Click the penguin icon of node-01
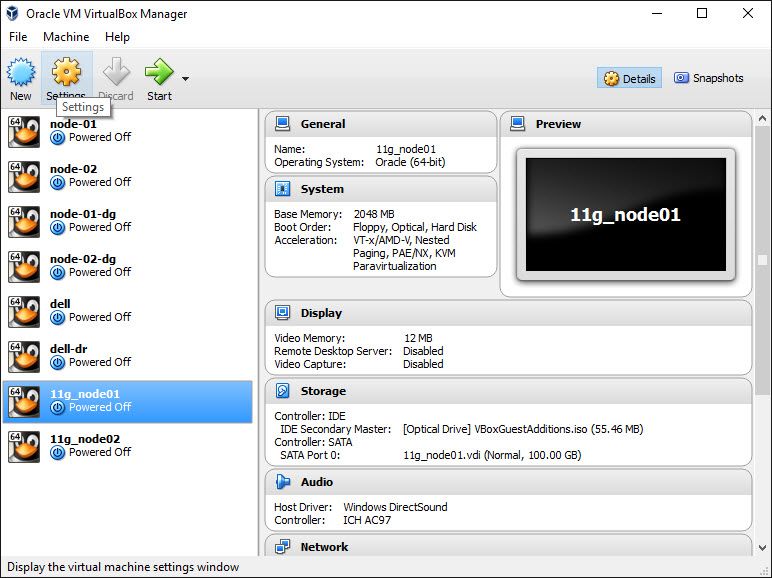Image resolution: width=772 pixels, height=578 pixels. click(x=24, y=132)
